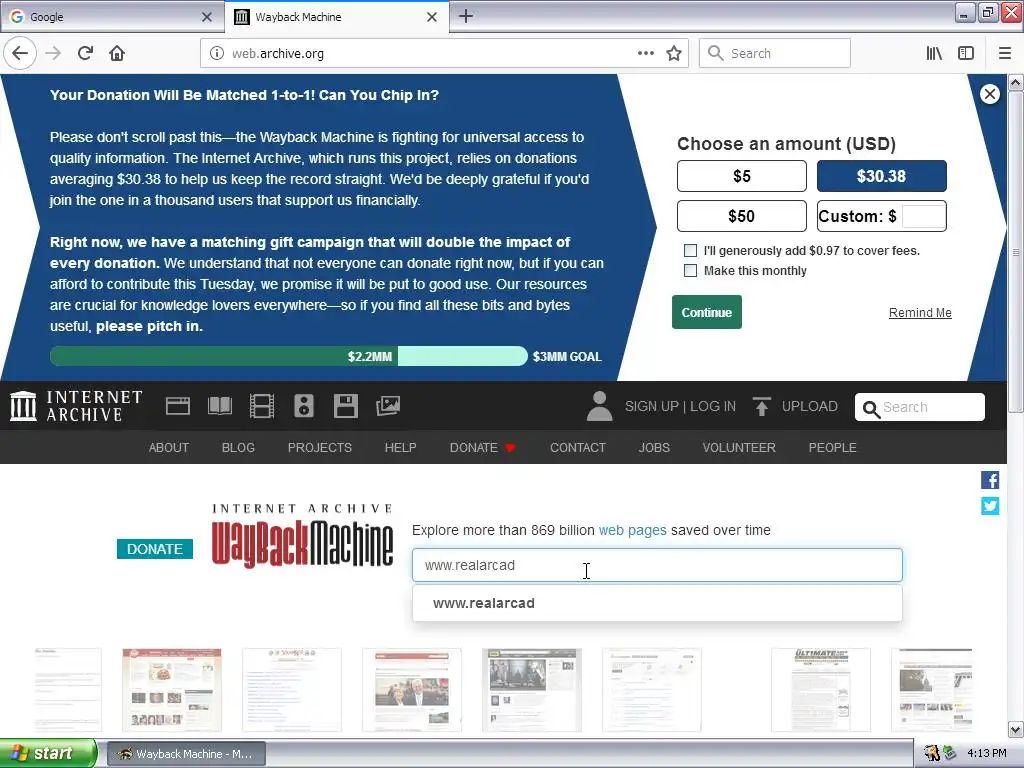Open the Software floppy disk icon
Screen dimensions: 1024x768
click(345, 406)
